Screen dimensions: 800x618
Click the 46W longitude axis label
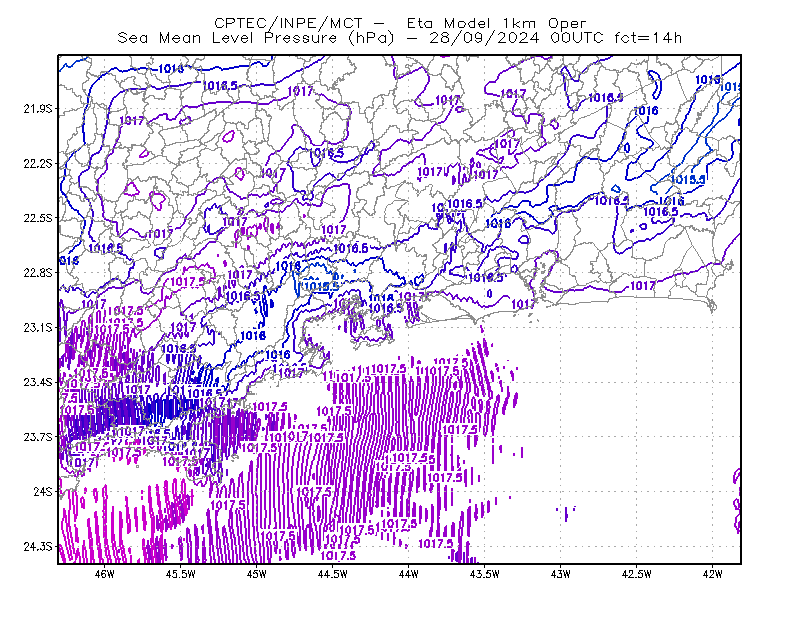[105, 574]
